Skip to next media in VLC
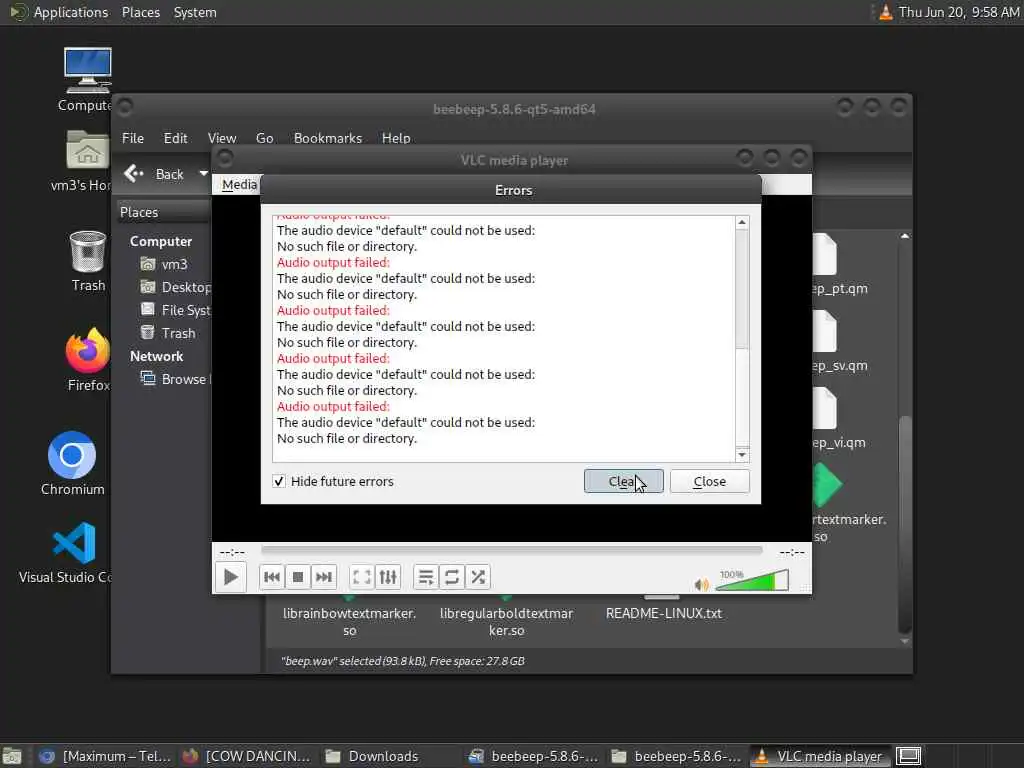This screenshot has width=1024, height=768. (x=323, y=577)
